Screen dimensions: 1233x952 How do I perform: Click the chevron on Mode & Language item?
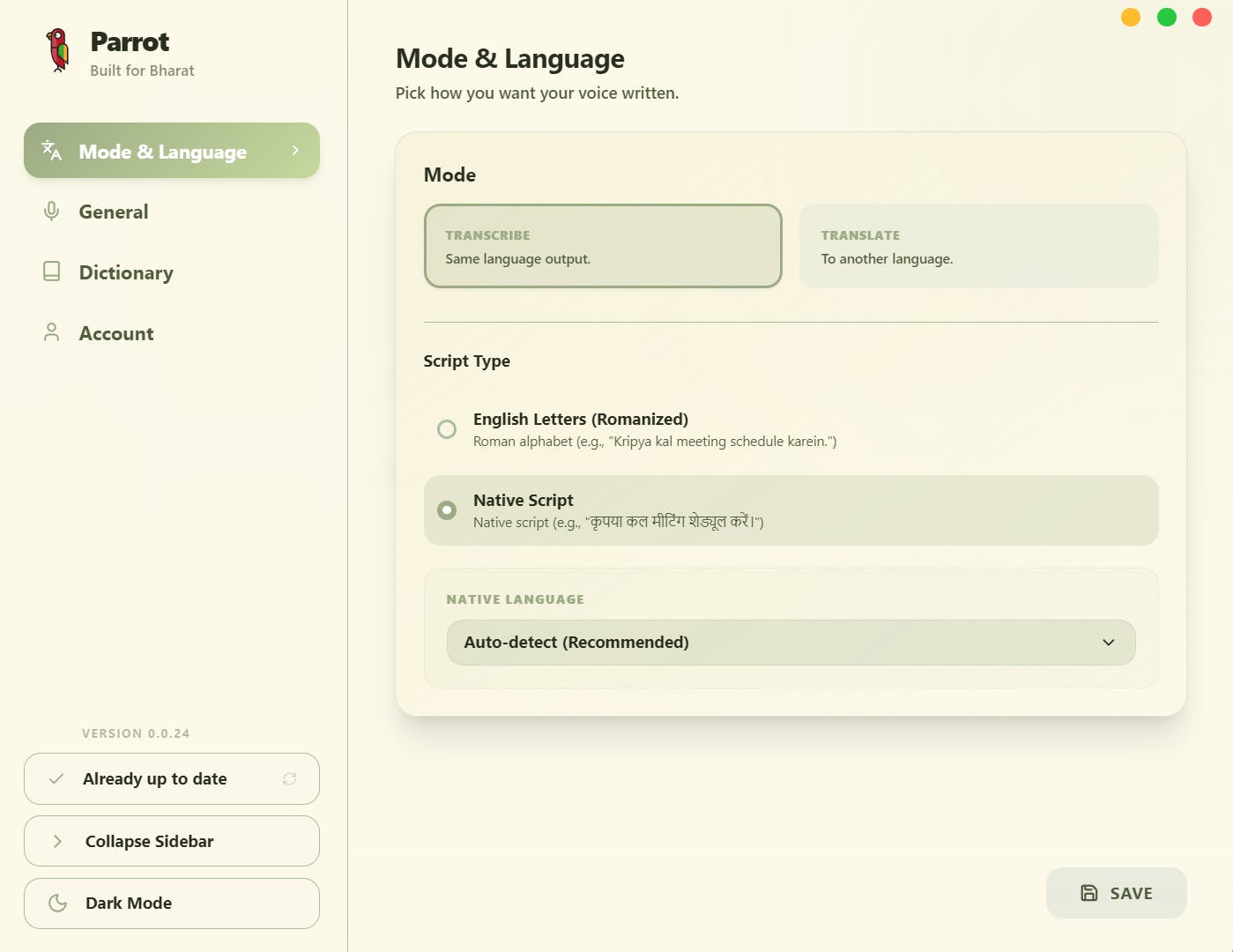point(295,151)
